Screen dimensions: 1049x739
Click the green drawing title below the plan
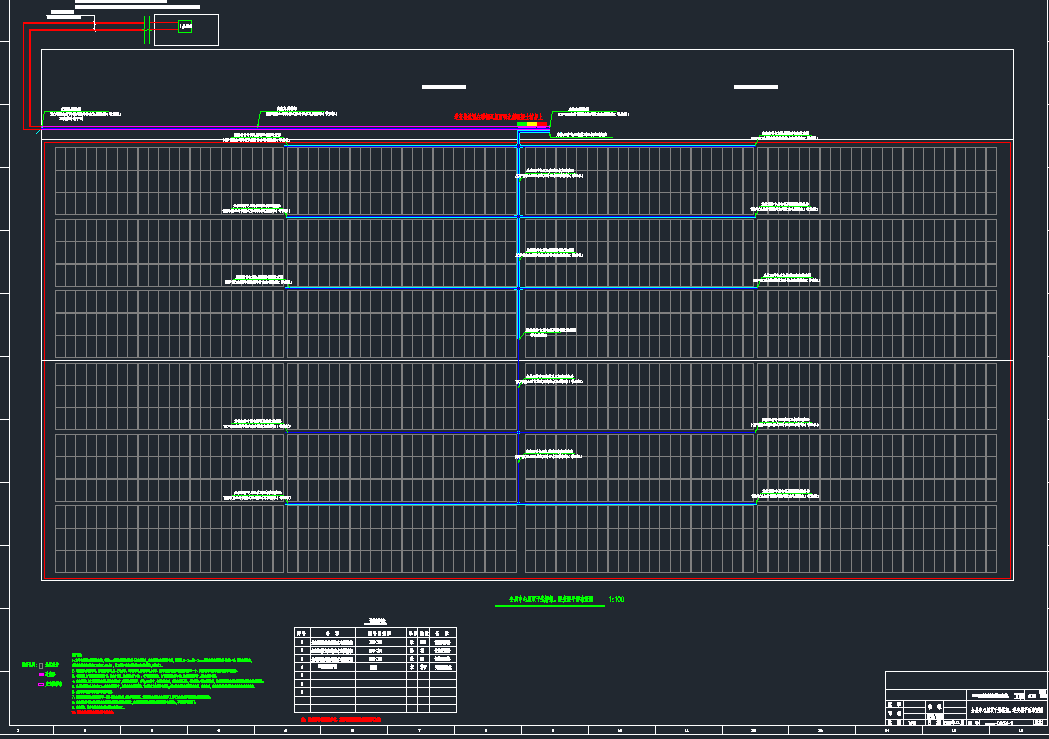tap(550, 600)
